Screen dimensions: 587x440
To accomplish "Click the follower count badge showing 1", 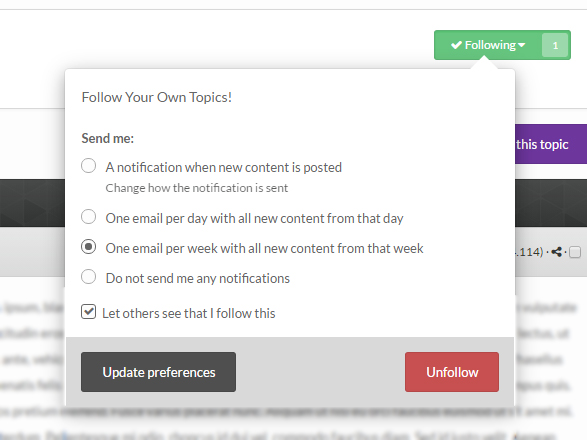I will 555,45.
